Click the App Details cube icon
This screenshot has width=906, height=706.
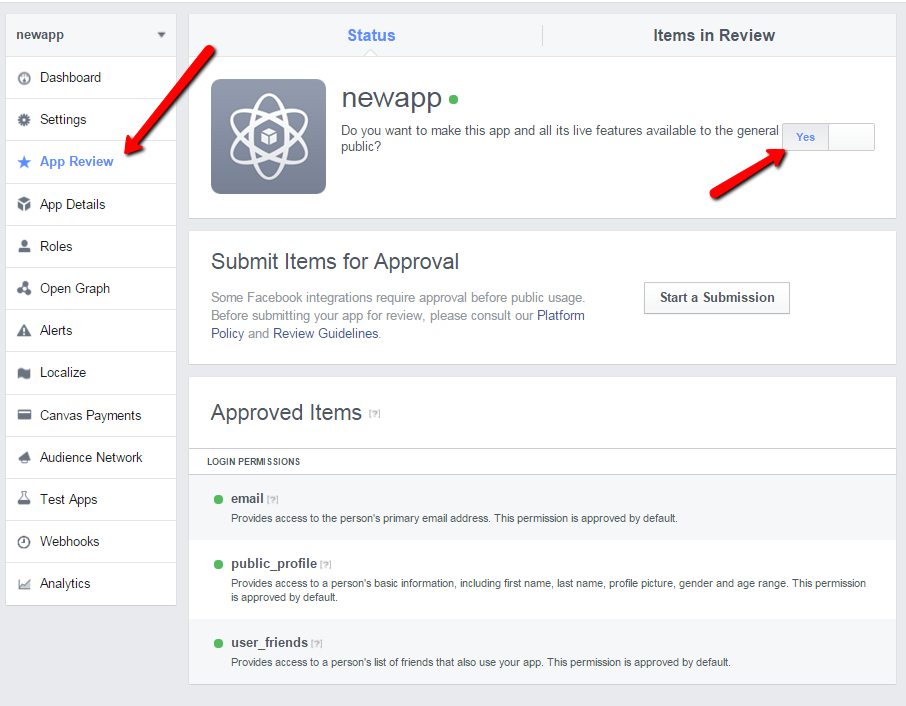pos(24,204)
